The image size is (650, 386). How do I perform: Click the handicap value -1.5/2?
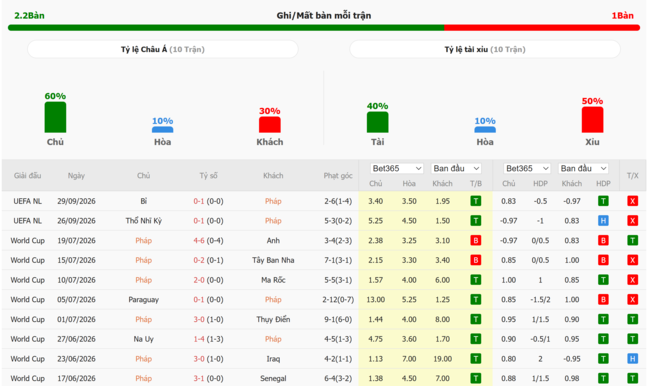(x=540, y=299)
